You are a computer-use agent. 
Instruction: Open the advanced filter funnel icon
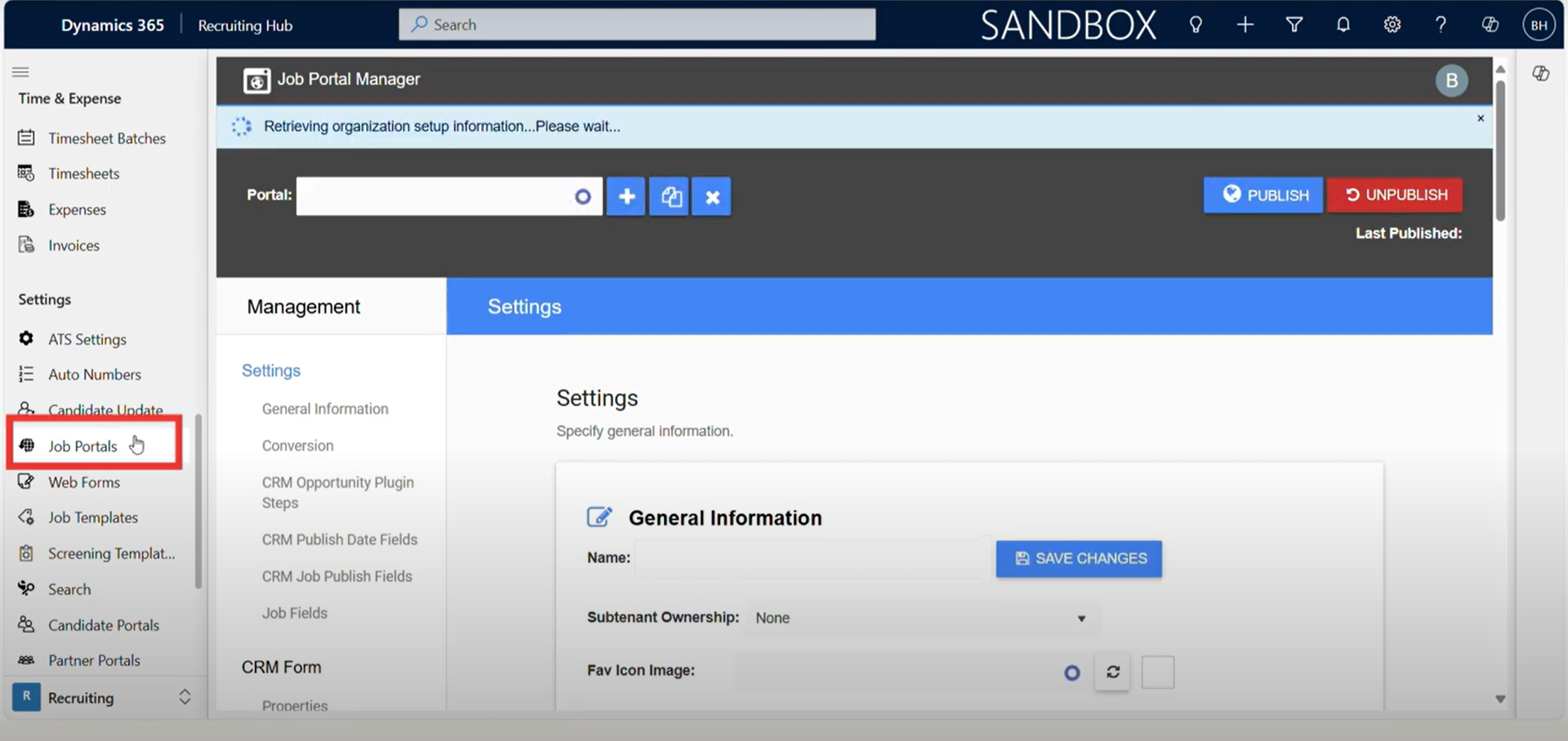[1294, 25]
